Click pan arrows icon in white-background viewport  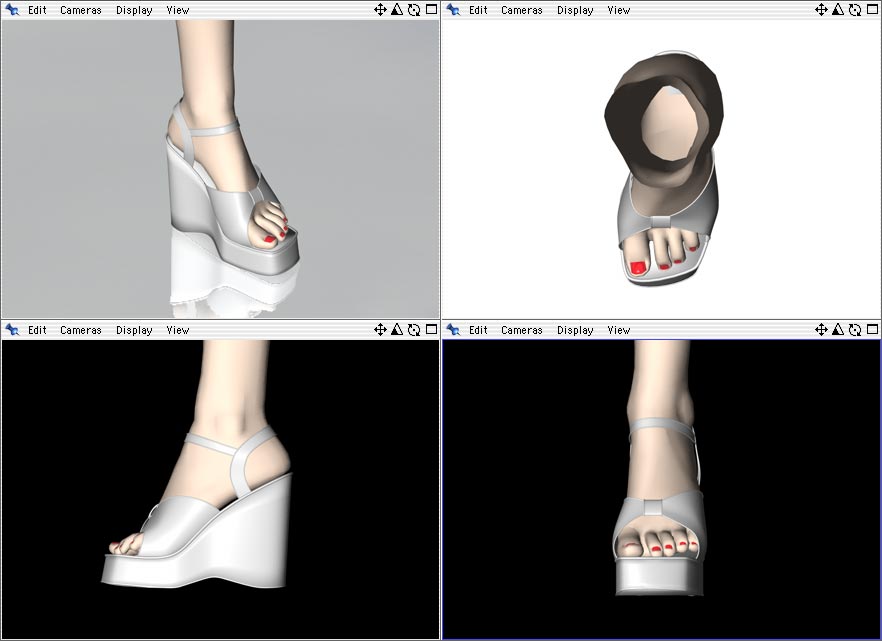pos(821,10)
